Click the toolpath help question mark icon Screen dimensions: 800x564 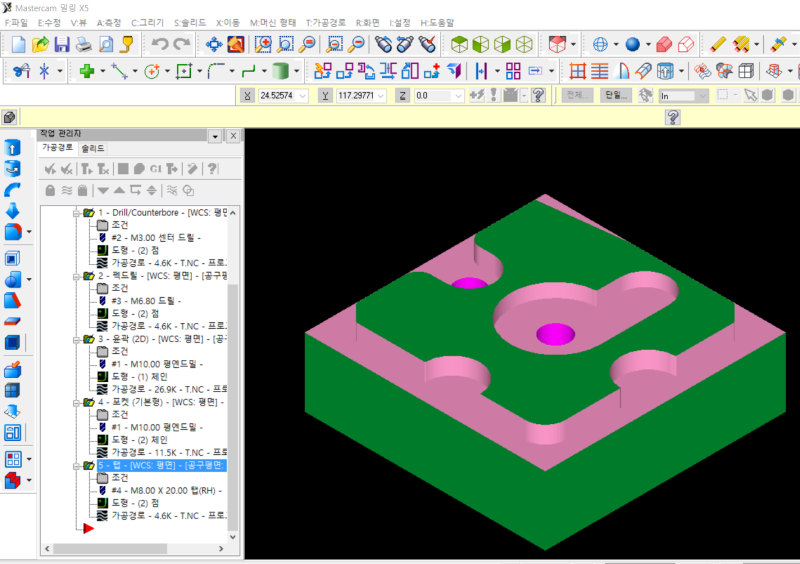pos(212,168)
